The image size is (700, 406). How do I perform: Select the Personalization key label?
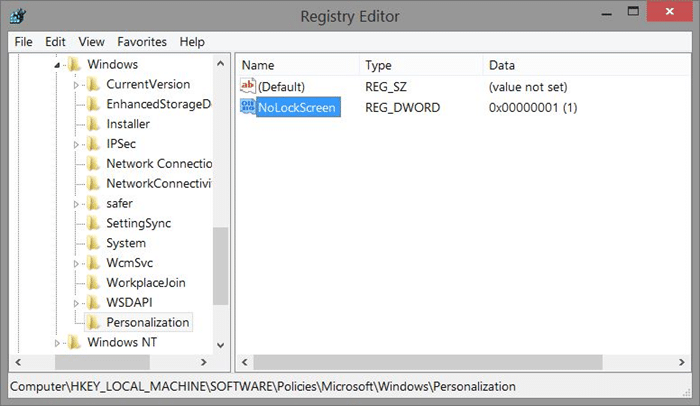(x=148, y=322)
